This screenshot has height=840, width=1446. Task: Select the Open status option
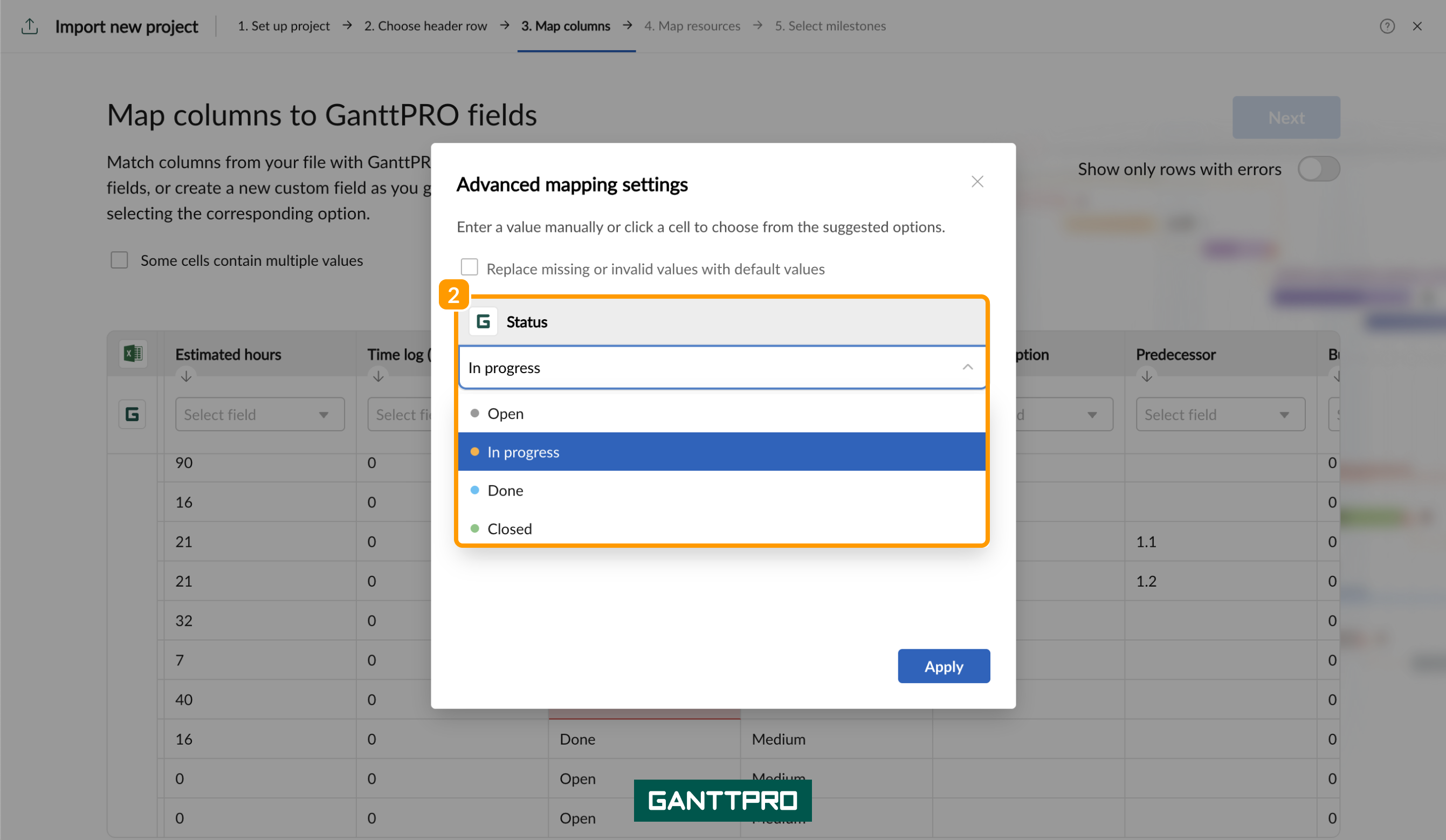pos(722,413)
